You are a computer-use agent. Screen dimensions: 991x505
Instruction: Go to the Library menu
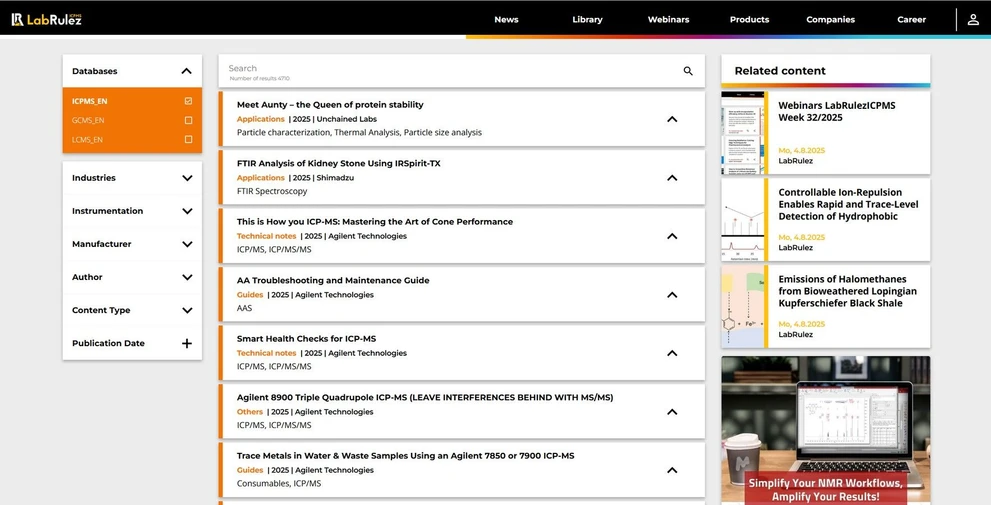coord(587,19)
